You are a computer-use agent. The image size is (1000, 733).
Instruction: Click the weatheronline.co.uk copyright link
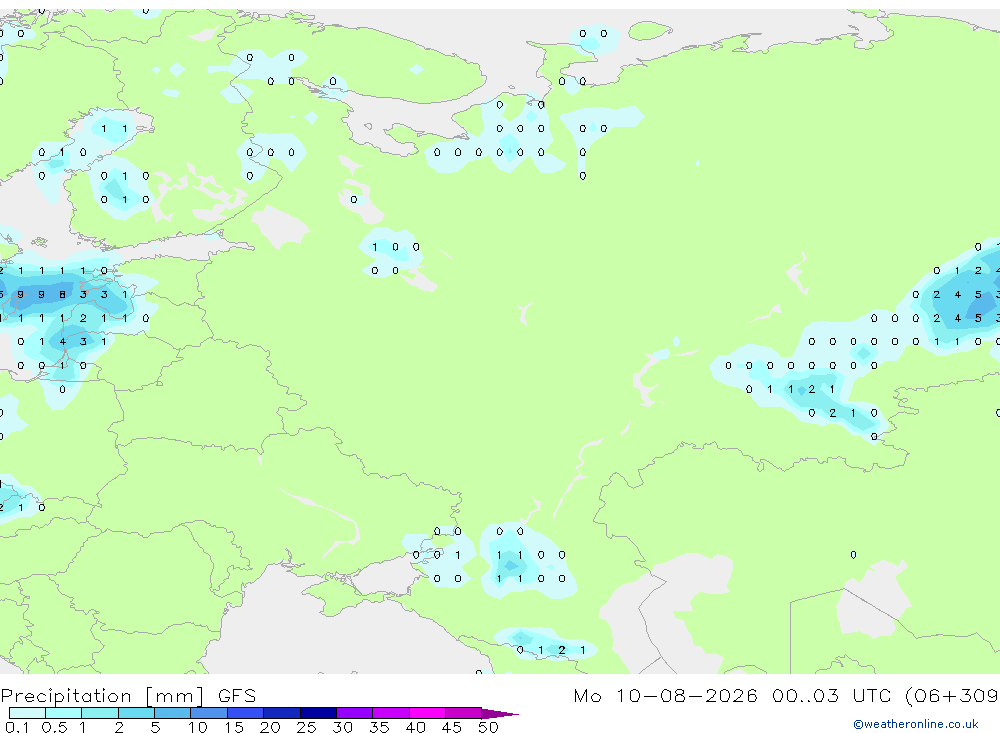[x=916, y=723]
